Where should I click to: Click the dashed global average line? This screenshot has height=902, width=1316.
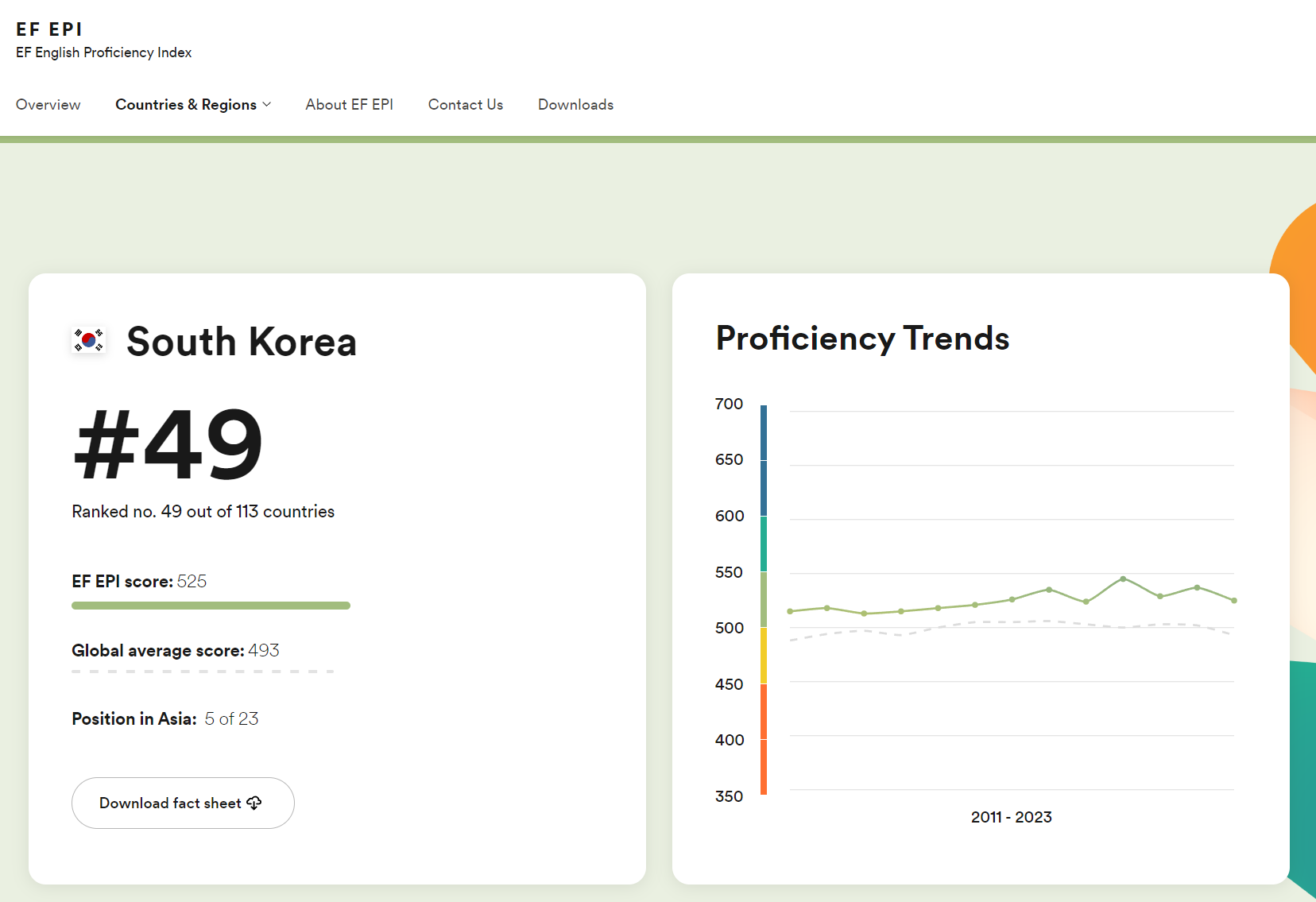tap(203, 672)
